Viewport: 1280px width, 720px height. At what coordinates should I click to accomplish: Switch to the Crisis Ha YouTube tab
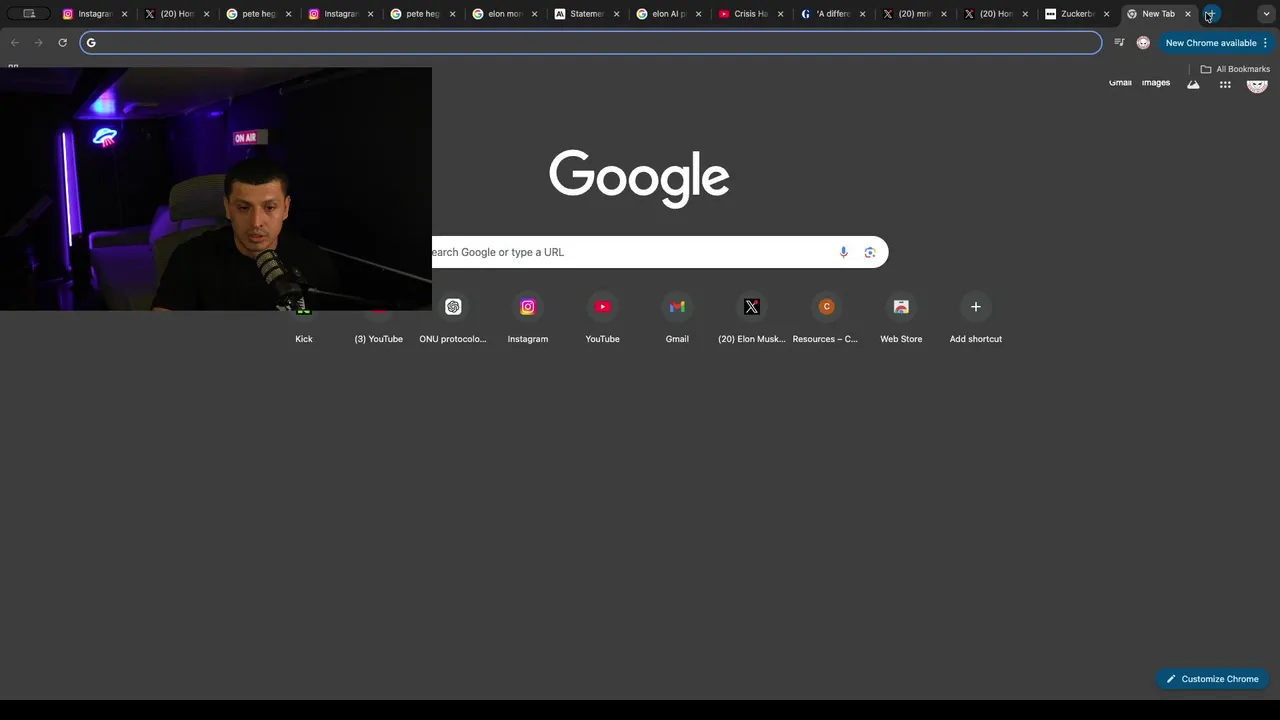[751, 14]
